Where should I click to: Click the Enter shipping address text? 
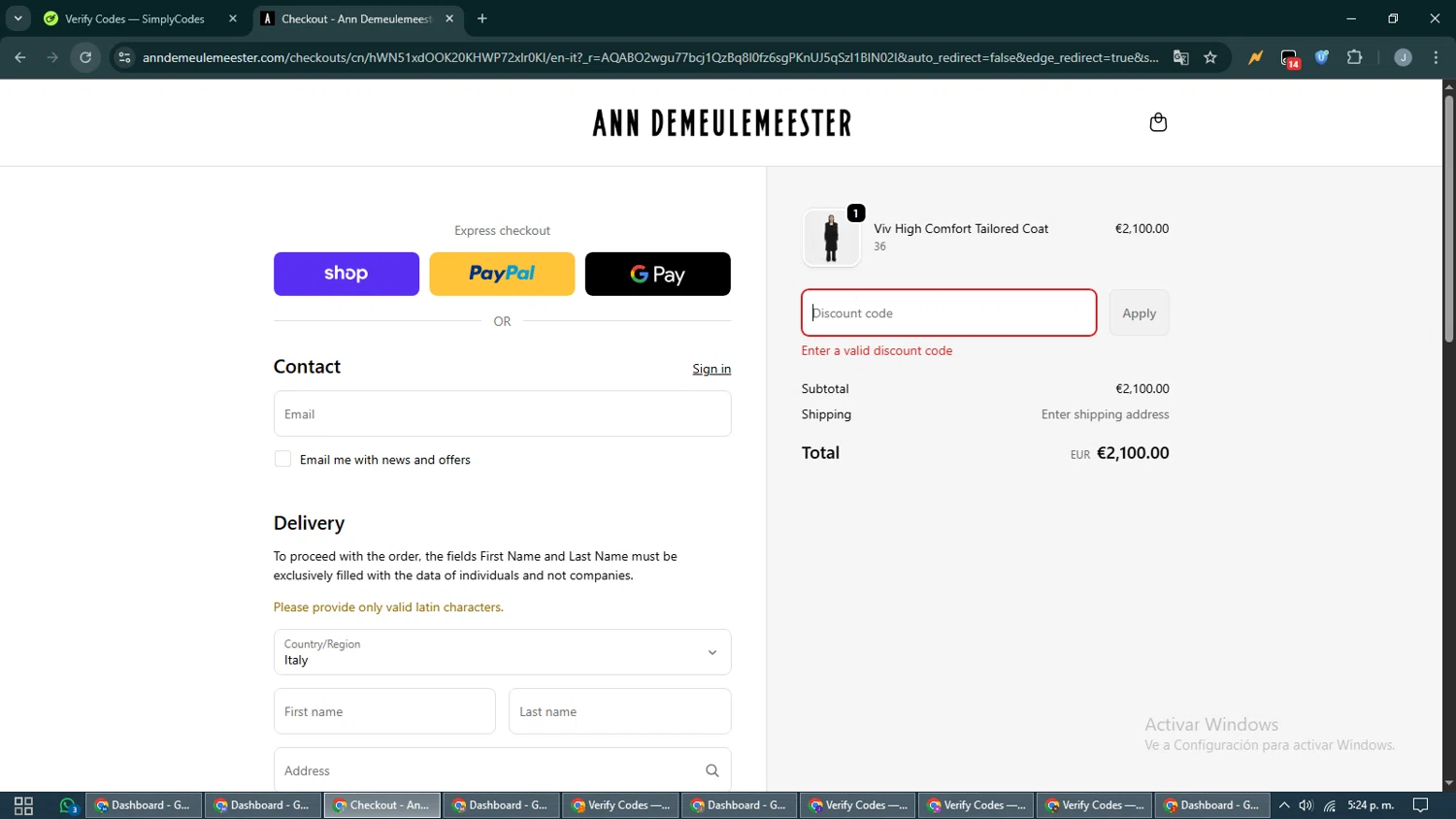[x=1105, y=414]
